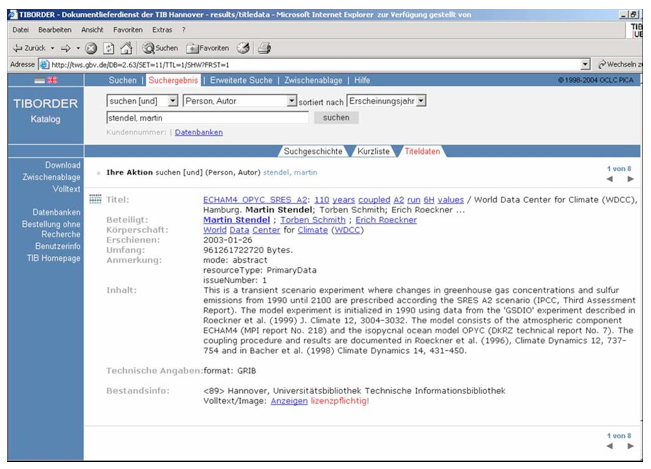651x469 pixels.
Task: Open the Extras menu
Action: tap(162, 30)
